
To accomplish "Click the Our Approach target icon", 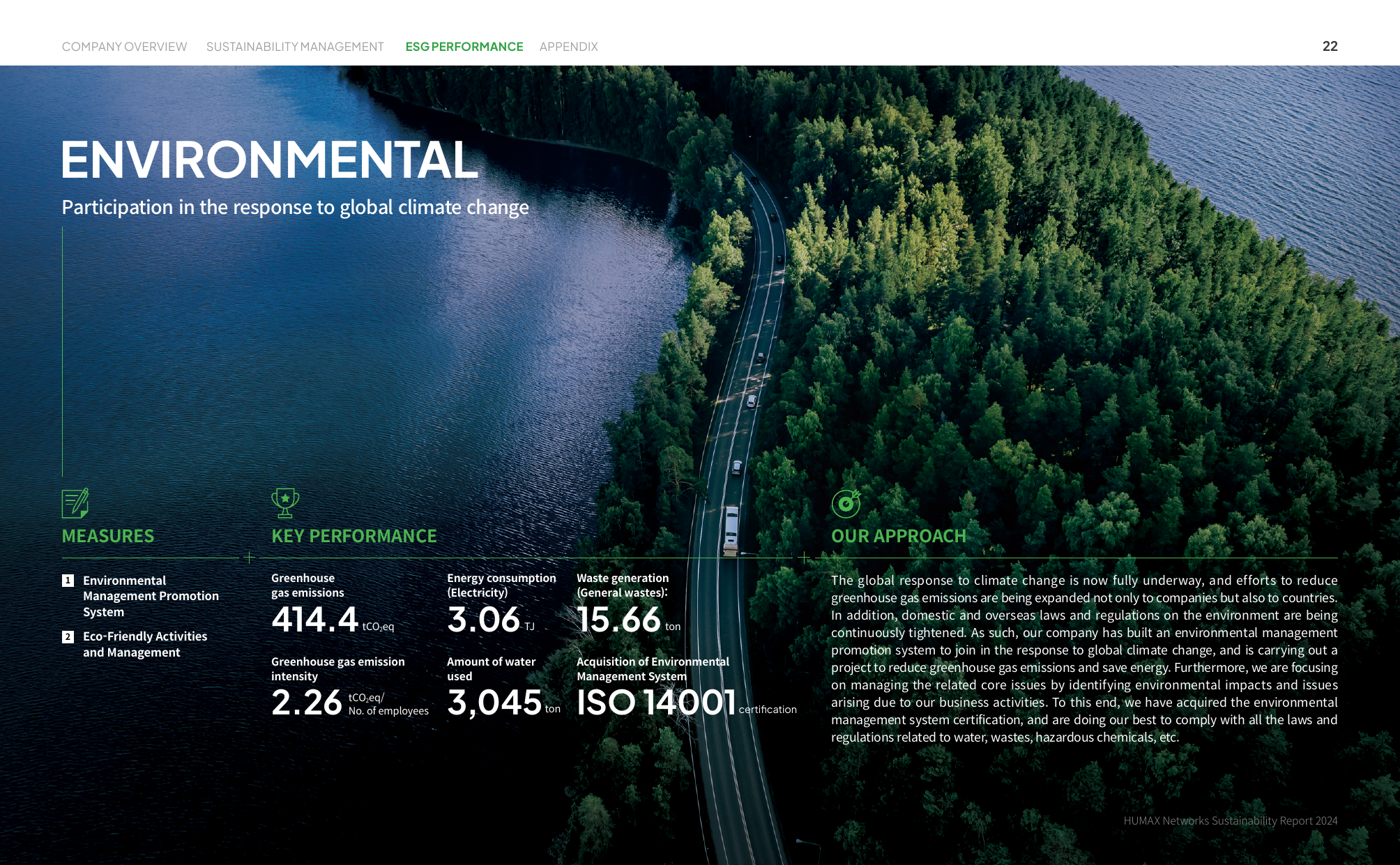I will tap(846, 503).
